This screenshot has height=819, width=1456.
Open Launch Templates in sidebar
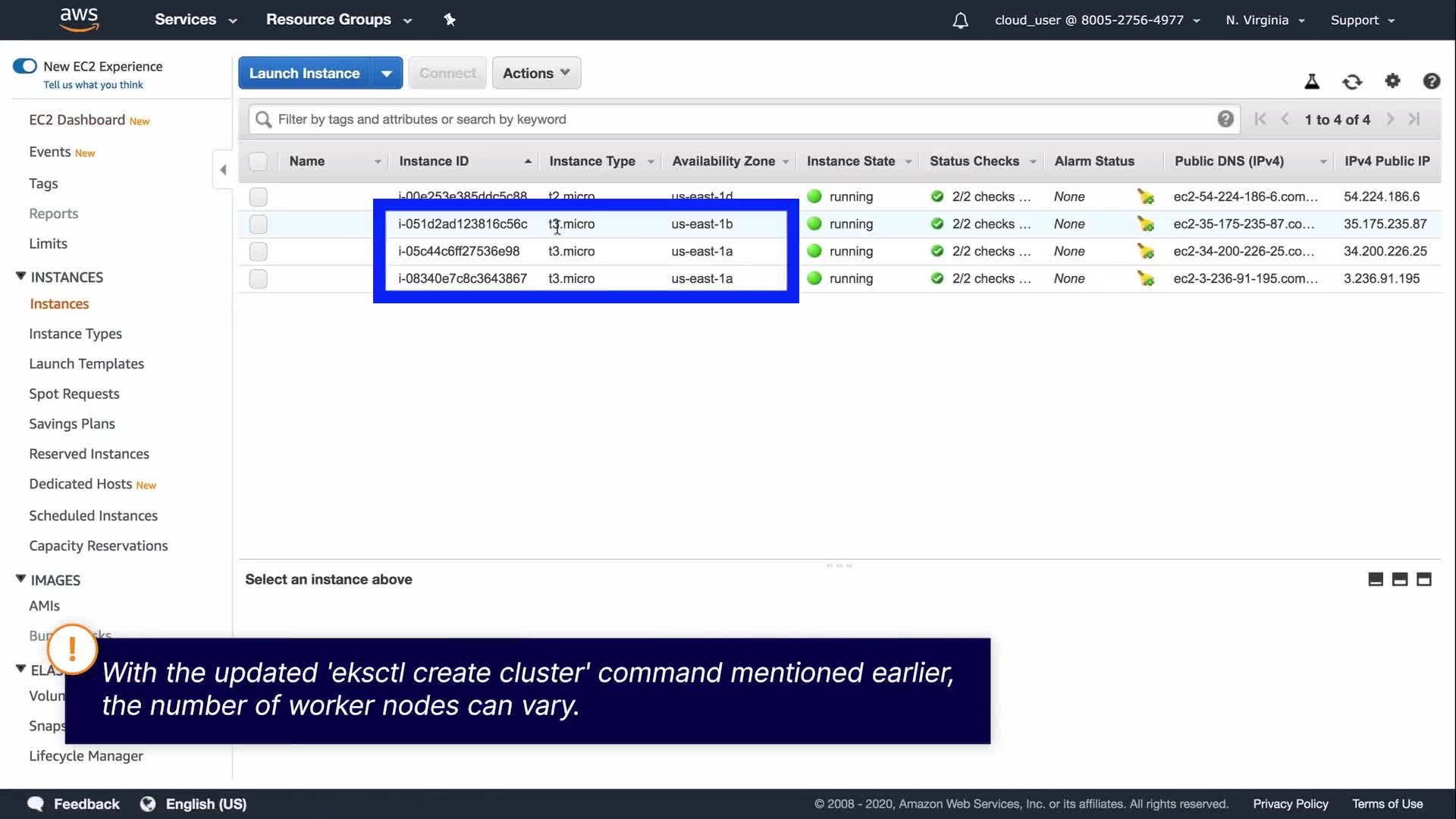click(x=86, y=364)
